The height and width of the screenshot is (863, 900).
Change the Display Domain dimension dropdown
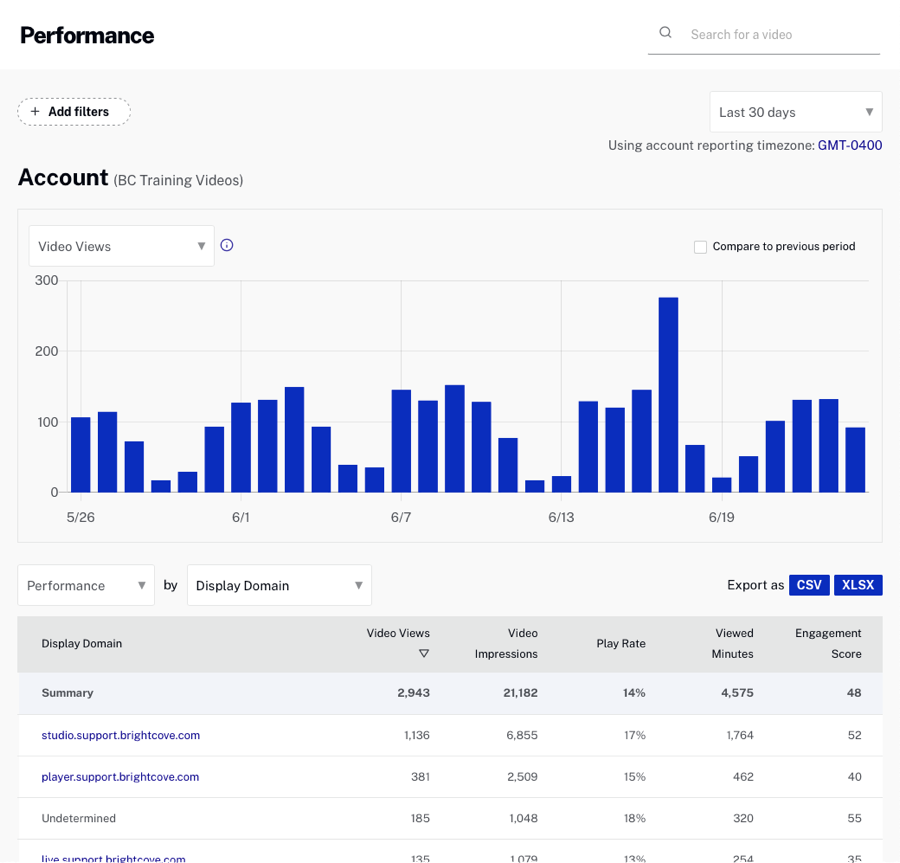pos(278,585)
